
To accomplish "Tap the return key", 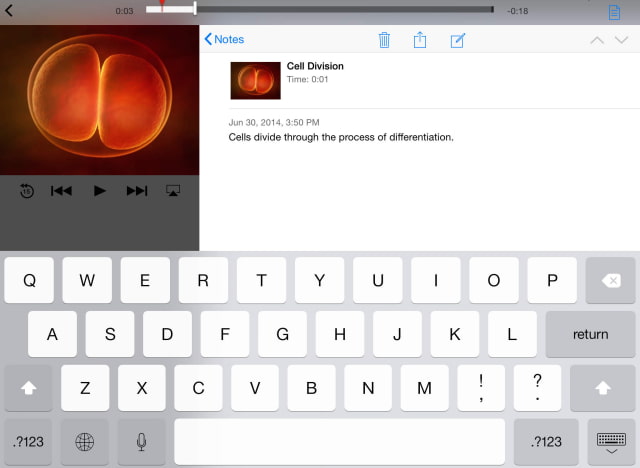I will (x=590, y=334).
